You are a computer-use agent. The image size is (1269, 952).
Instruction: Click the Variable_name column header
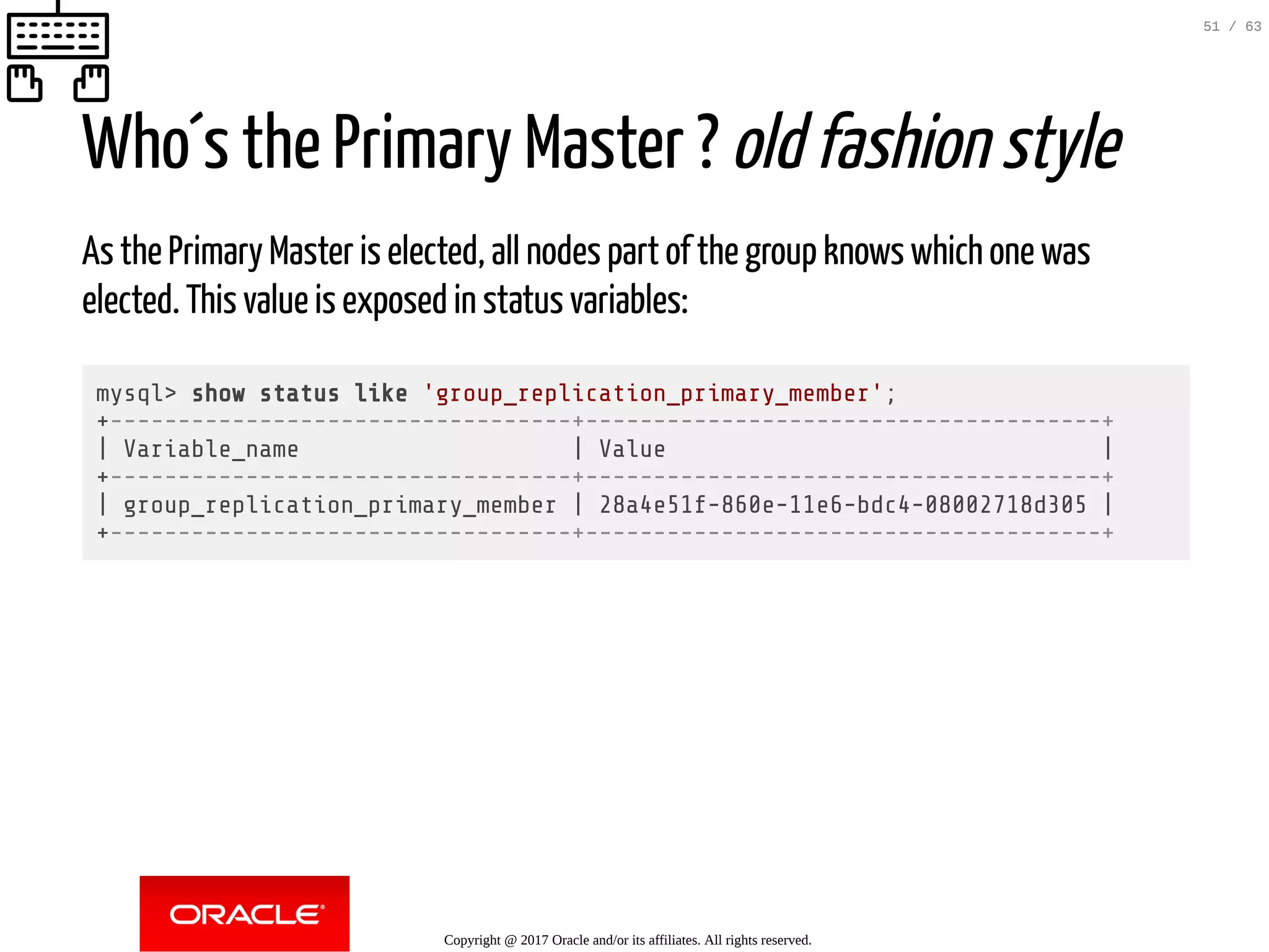[211, 449]
